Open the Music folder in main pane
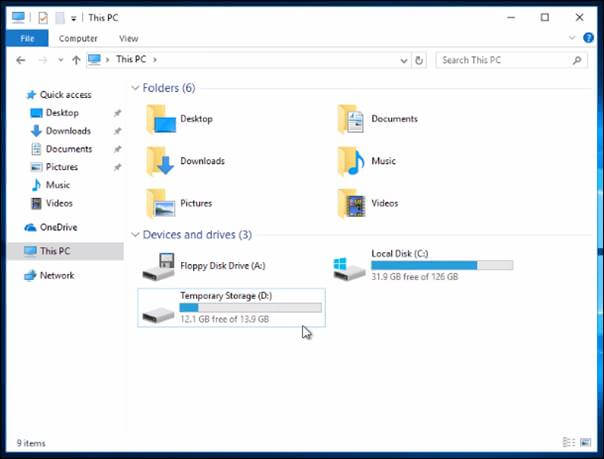Screen dimensions: 604x459 point(367,161)
